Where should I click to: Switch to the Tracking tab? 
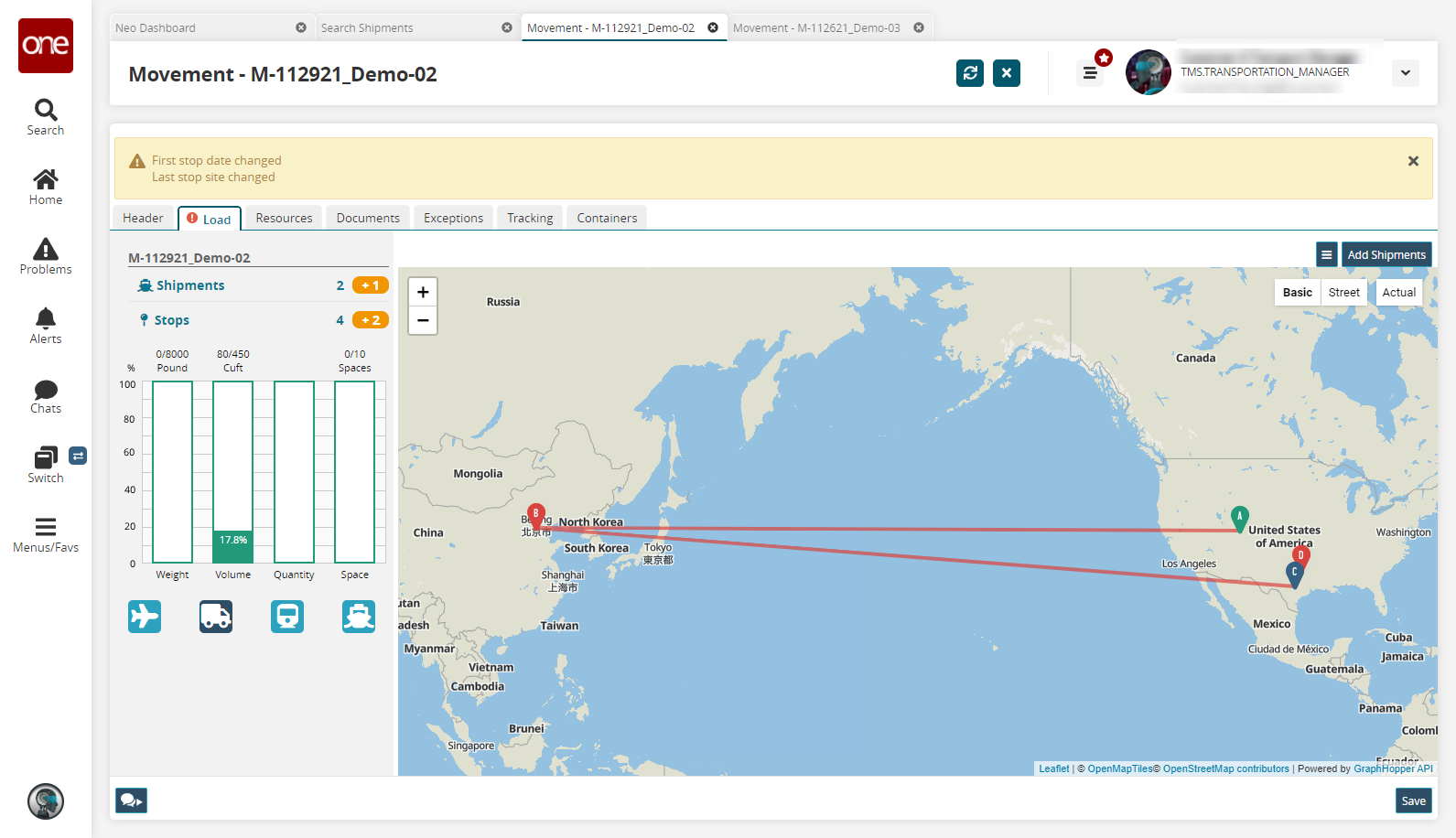530,219
